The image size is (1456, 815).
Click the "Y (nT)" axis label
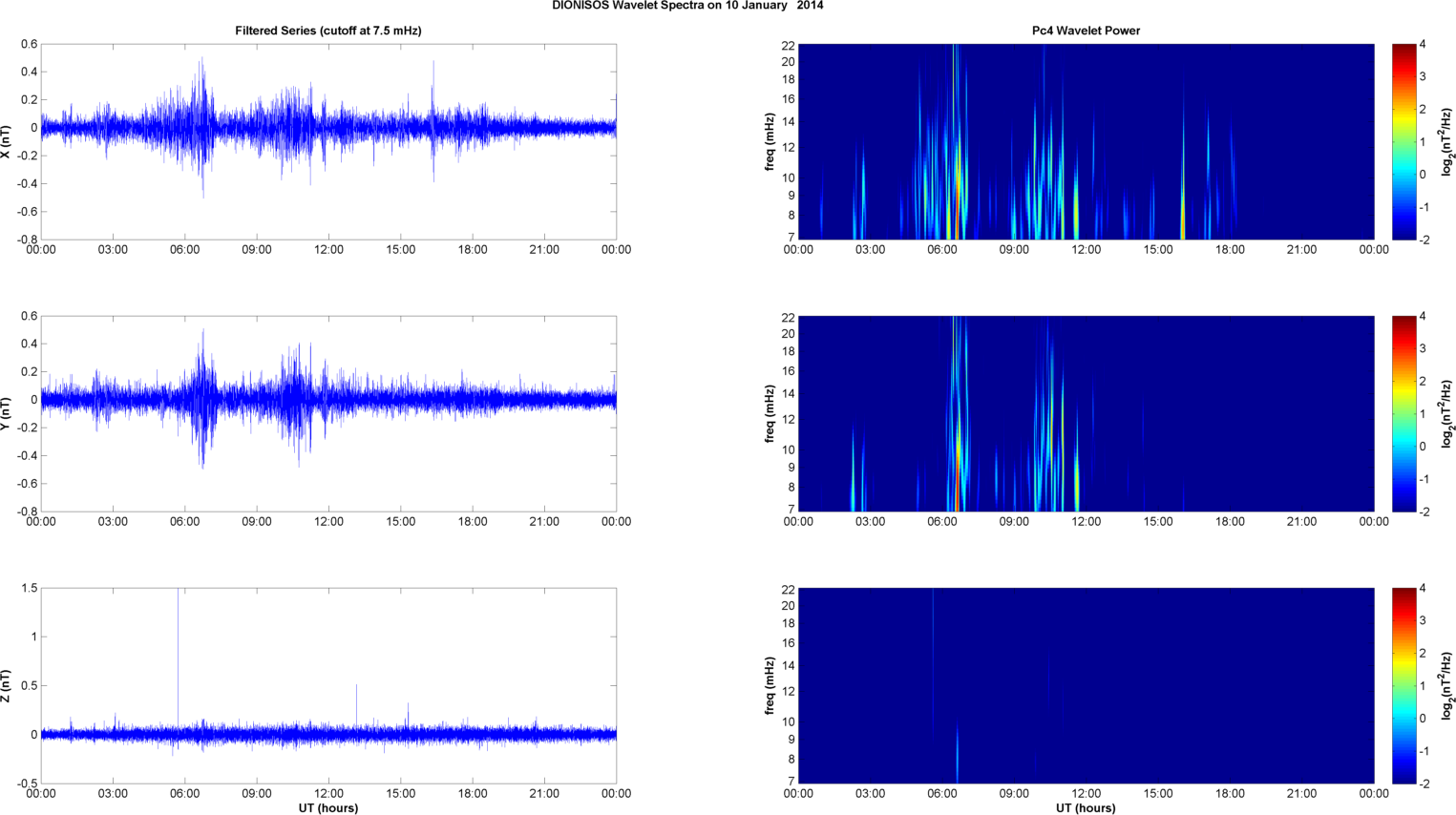pyautogui.click(x=7, y=413)
